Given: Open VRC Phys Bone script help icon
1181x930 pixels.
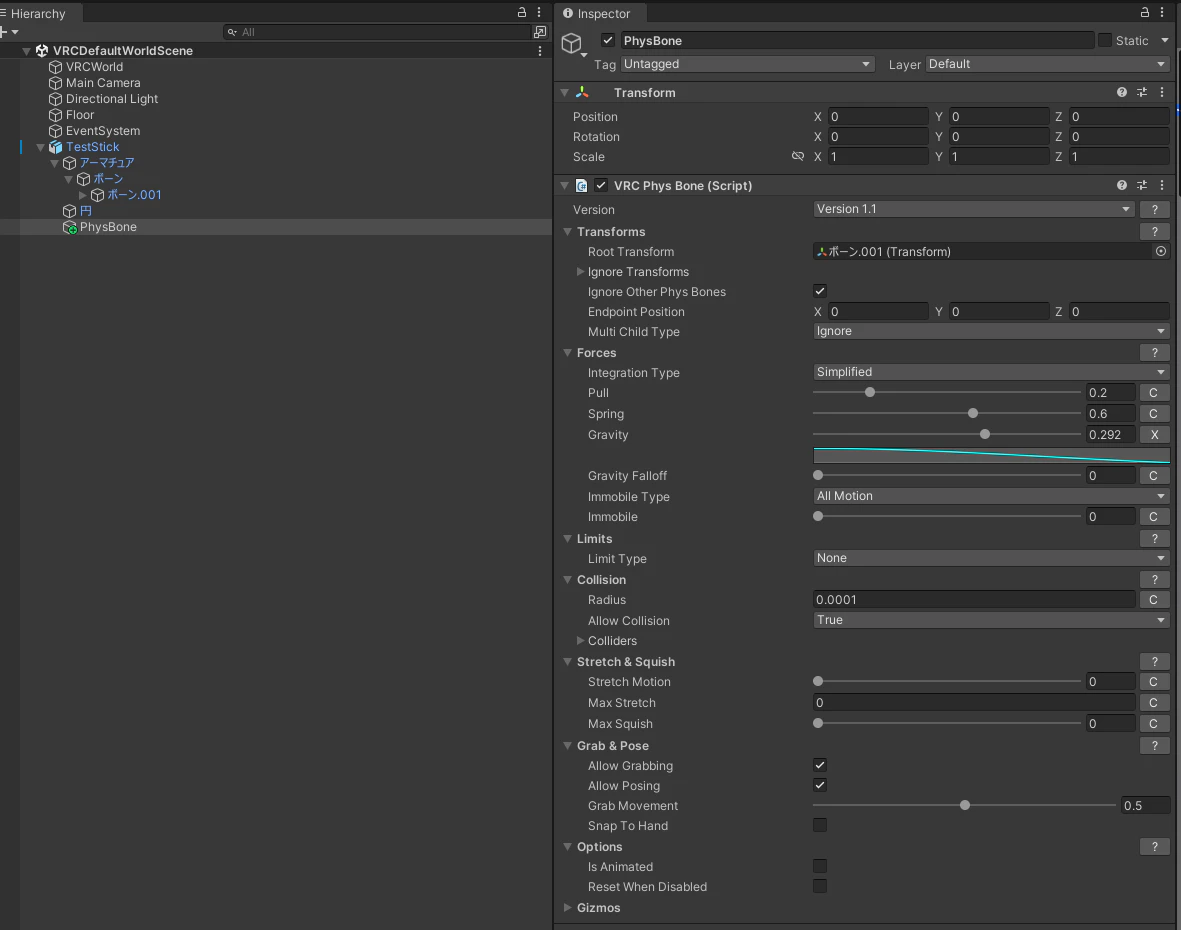Looking at the screenshot, I should click(1122, 185).
